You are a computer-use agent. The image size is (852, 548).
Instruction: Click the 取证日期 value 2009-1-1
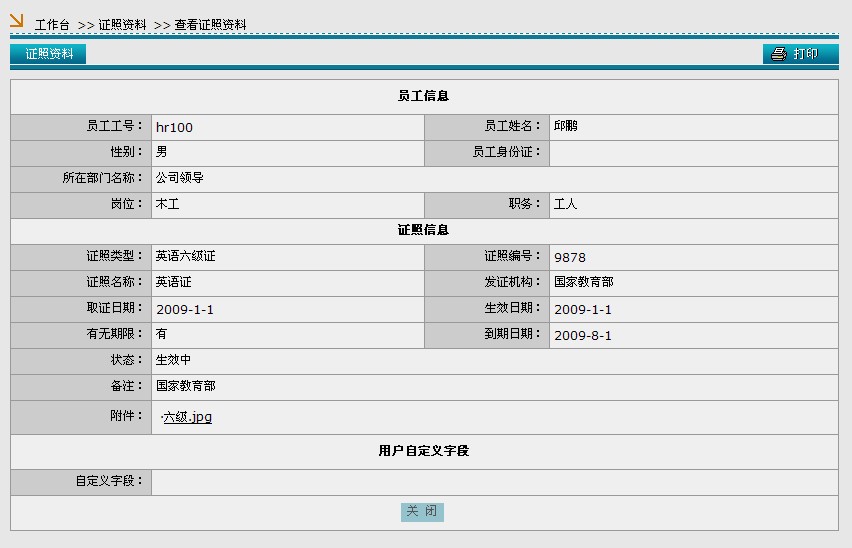pos(184,309)
